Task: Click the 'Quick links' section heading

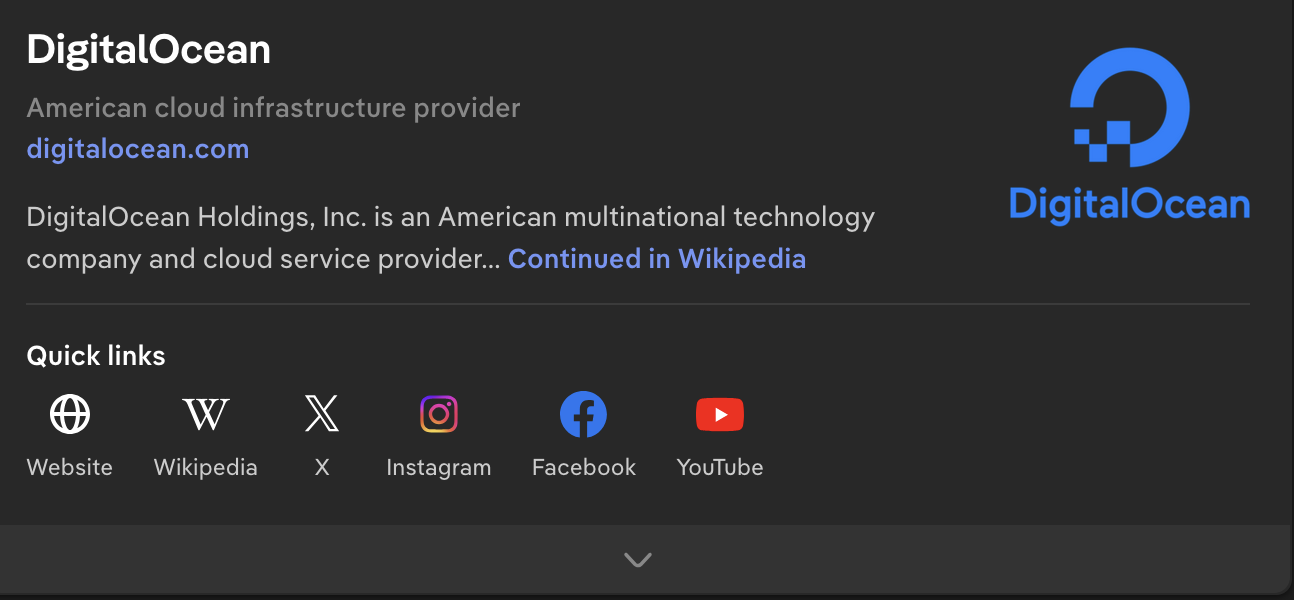Action: pos(96,355)
